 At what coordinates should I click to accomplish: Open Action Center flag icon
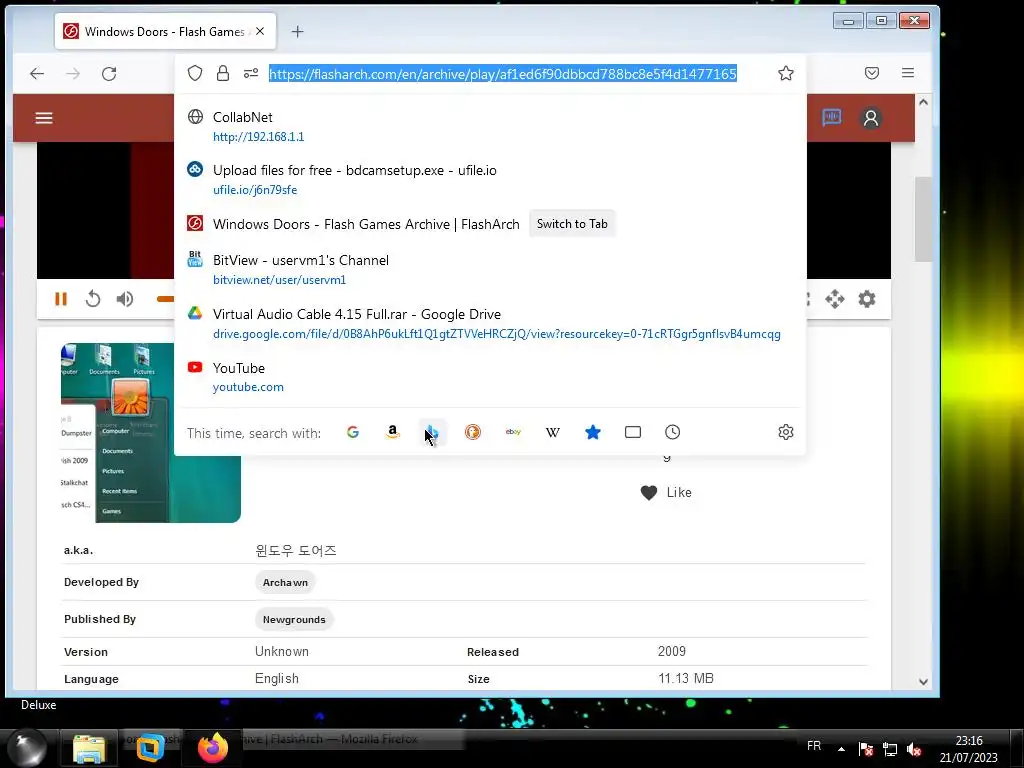(x=866, y=750)
